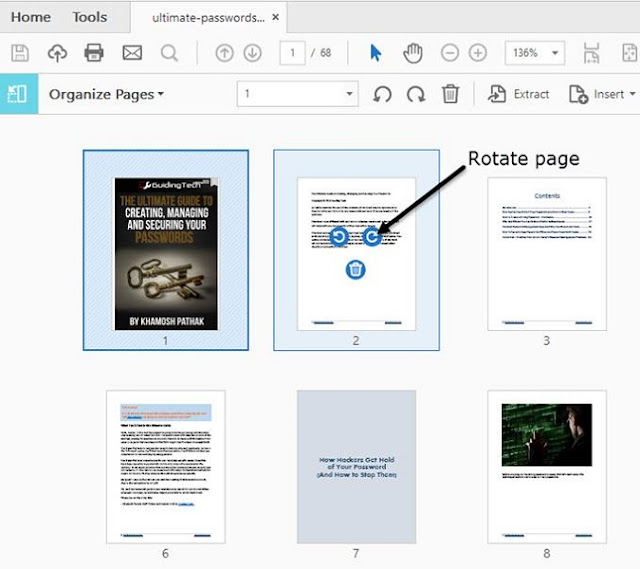Select the Hand pan tool

coord(412,53)
